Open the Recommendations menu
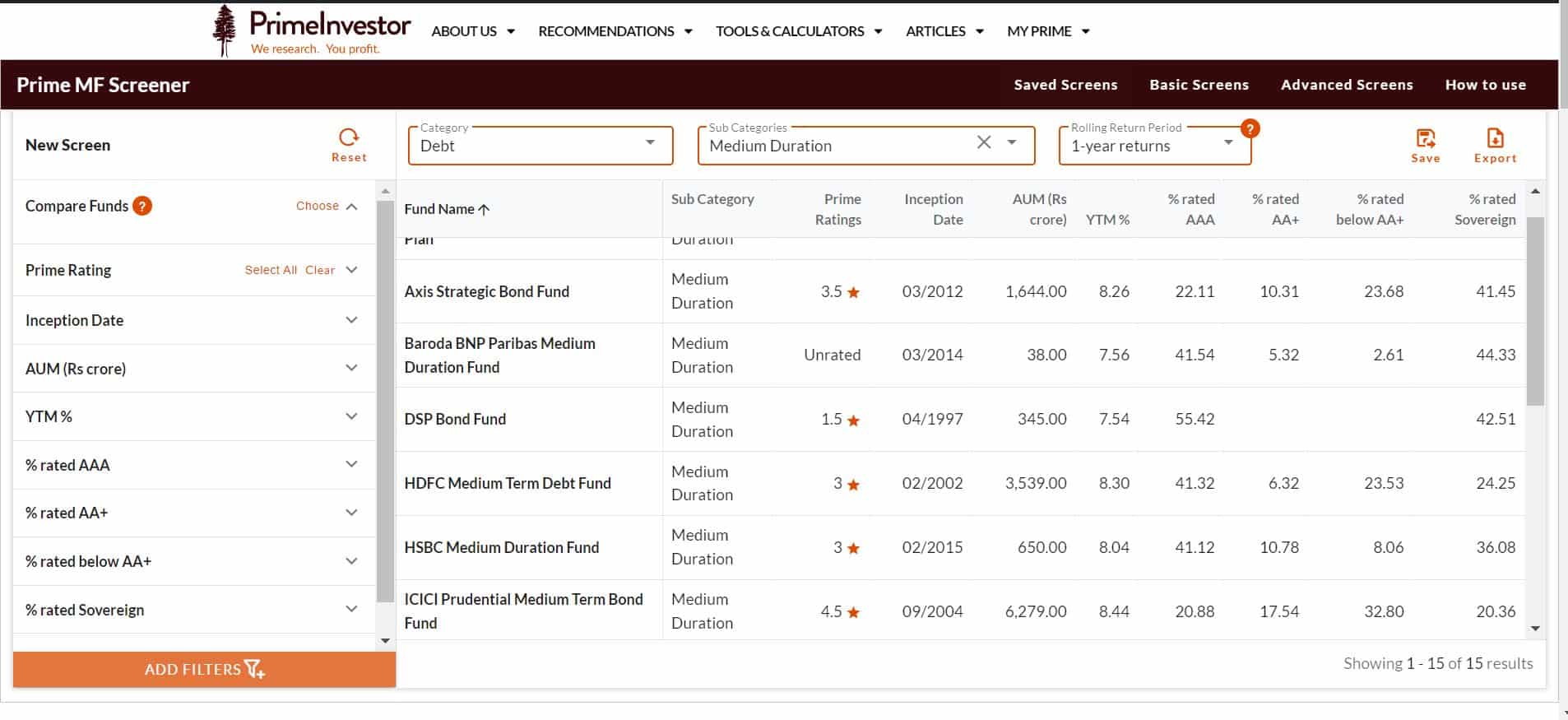1568x720 pixels. 615,31
